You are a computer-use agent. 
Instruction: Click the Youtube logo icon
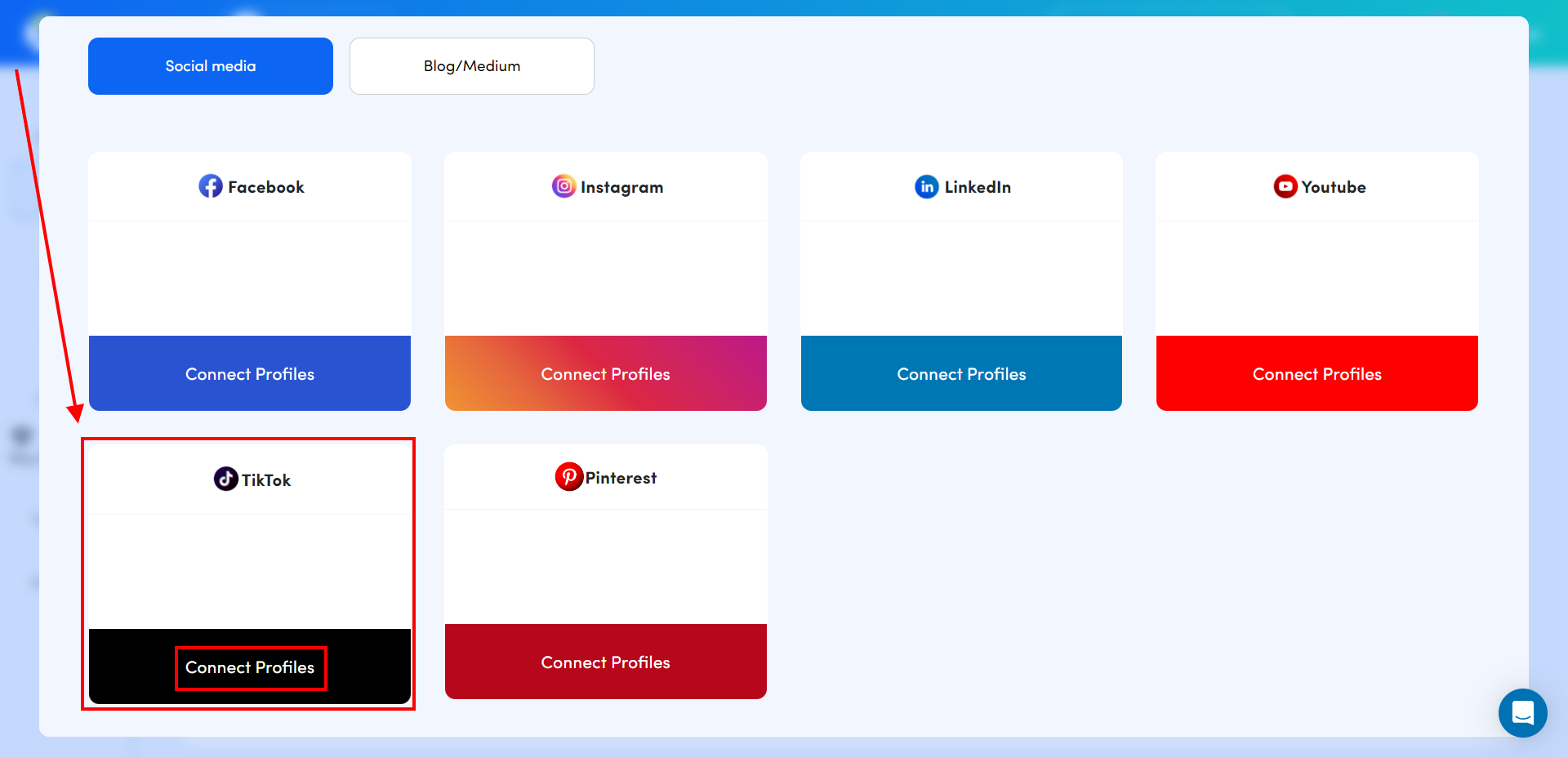1285,186
